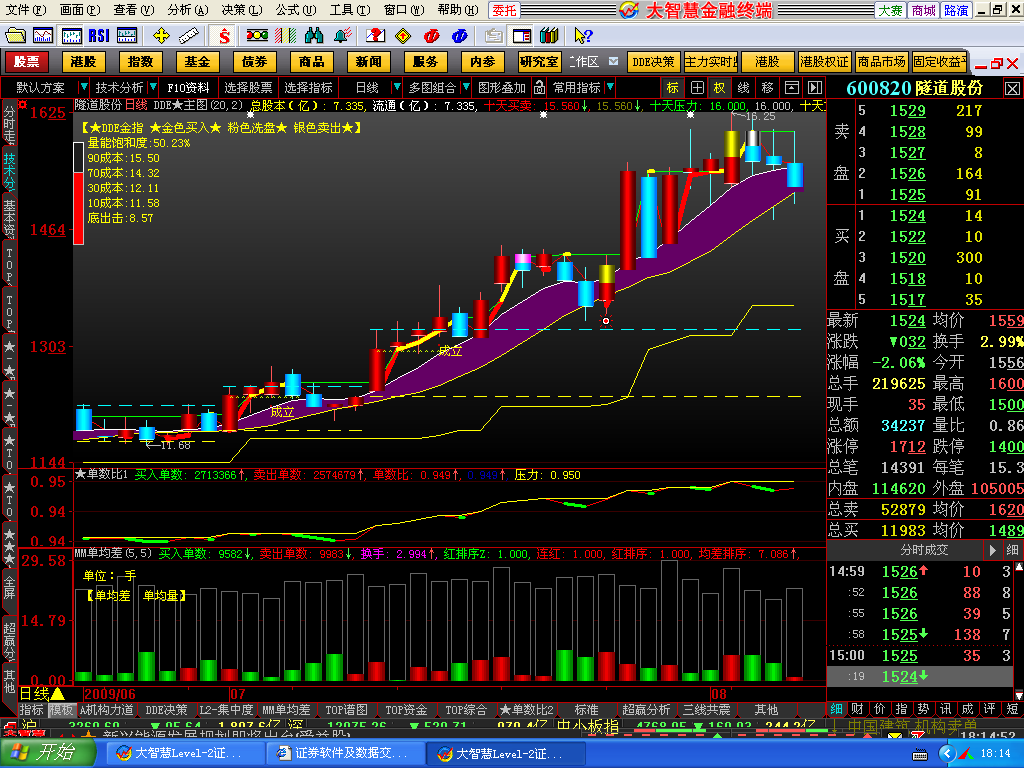Expand the 技术分析 dropdown arrow
The width and height of the screenshot is (1024, 768).
153,87
